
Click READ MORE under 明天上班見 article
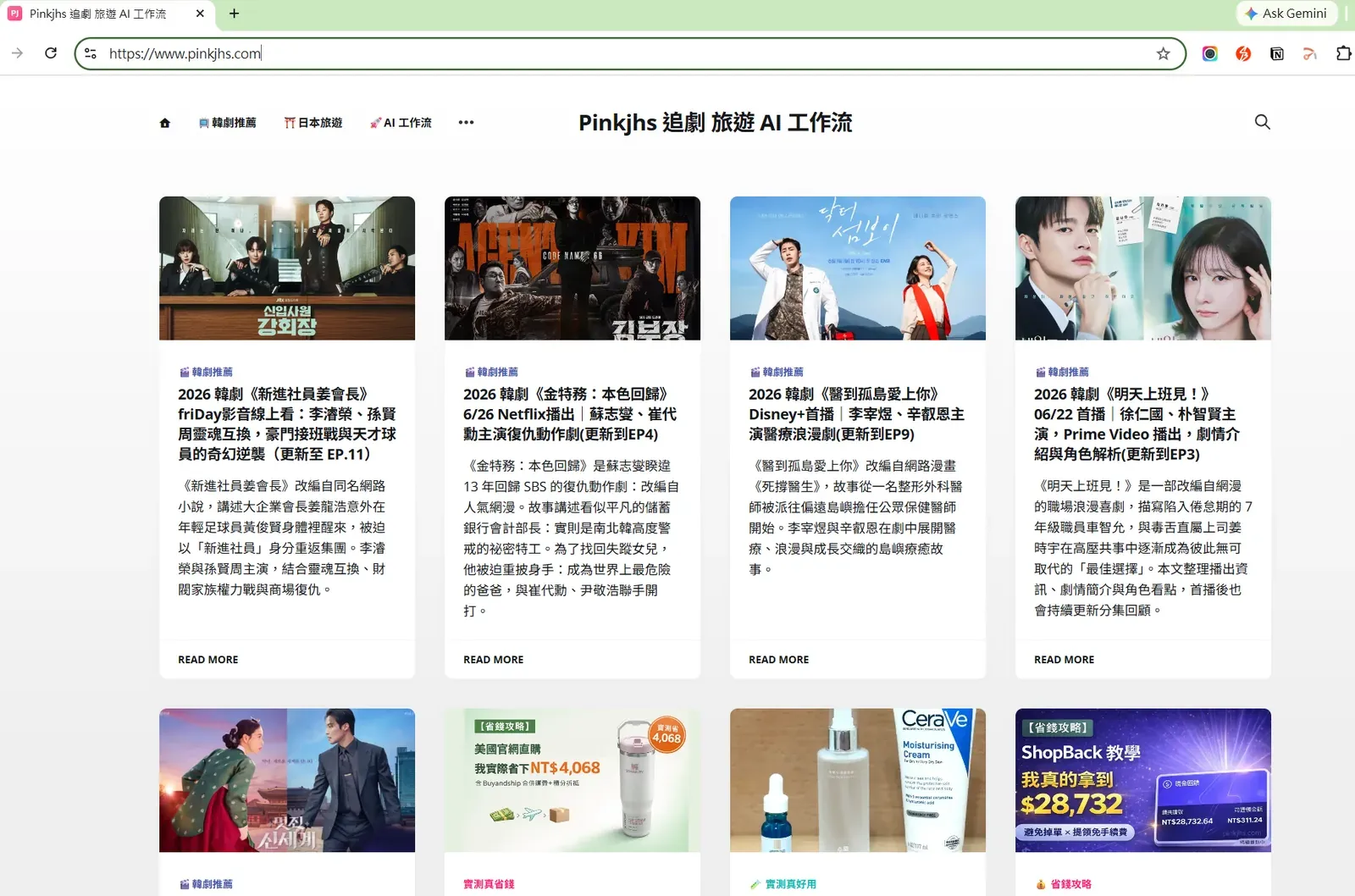coord(1064,659)
